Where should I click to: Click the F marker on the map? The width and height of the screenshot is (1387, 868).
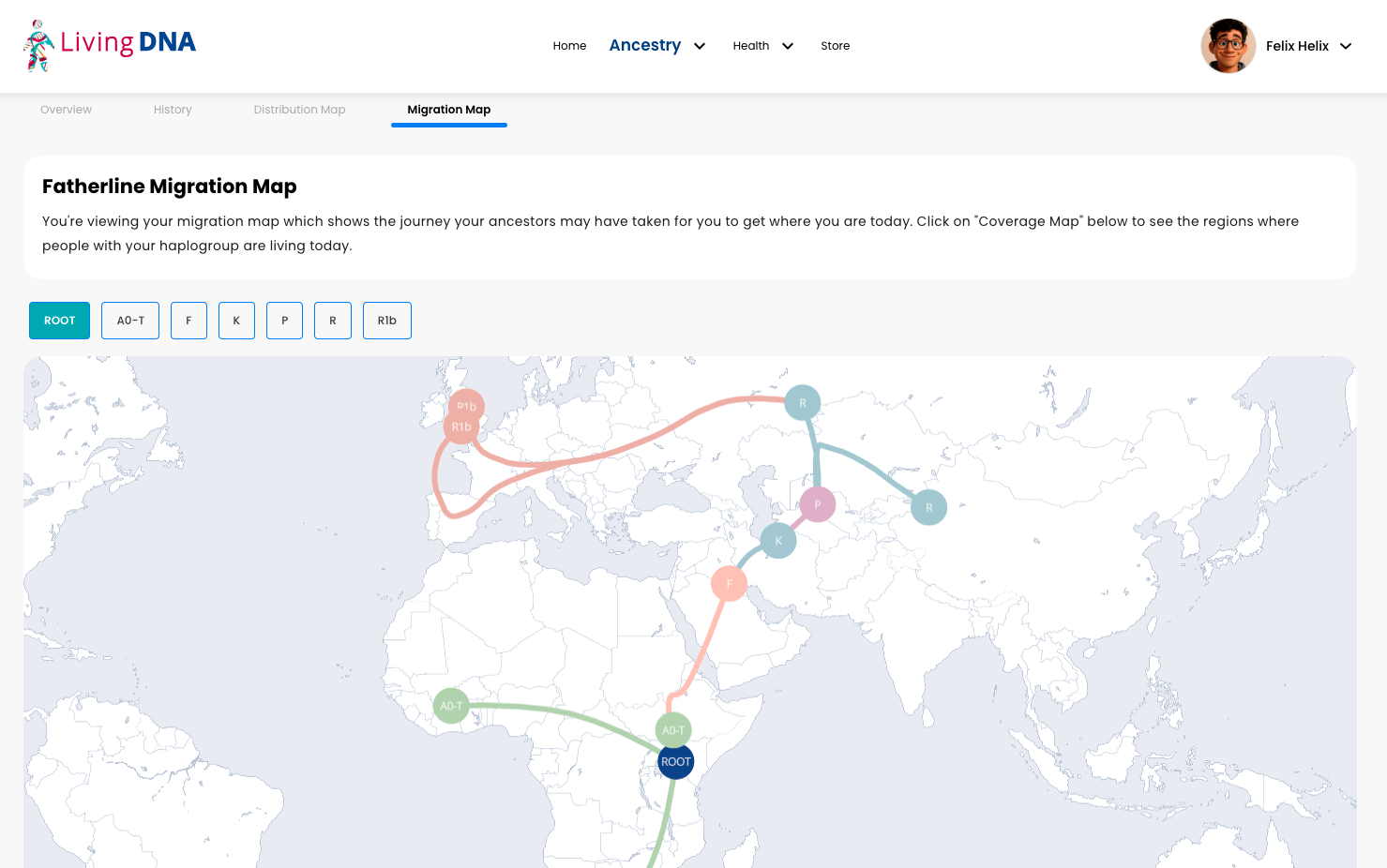(729, 584)
